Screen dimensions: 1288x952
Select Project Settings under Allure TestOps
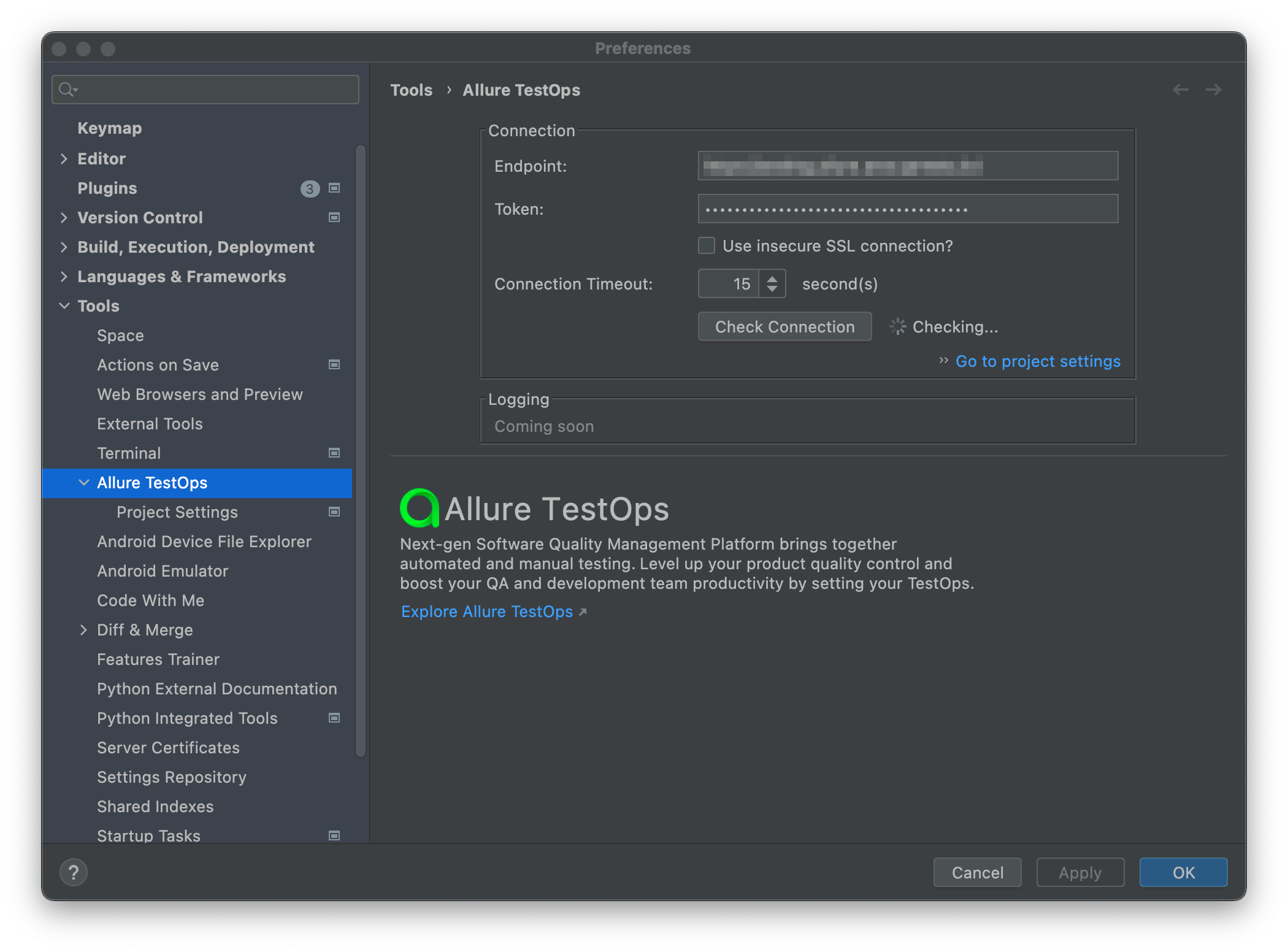(x=177, y=512)
